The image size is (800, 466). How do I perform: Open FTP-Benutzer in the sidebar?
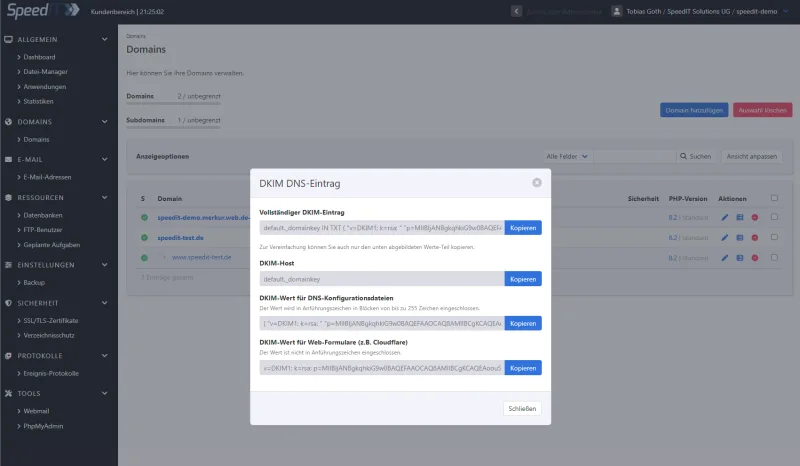coord(42,230)
